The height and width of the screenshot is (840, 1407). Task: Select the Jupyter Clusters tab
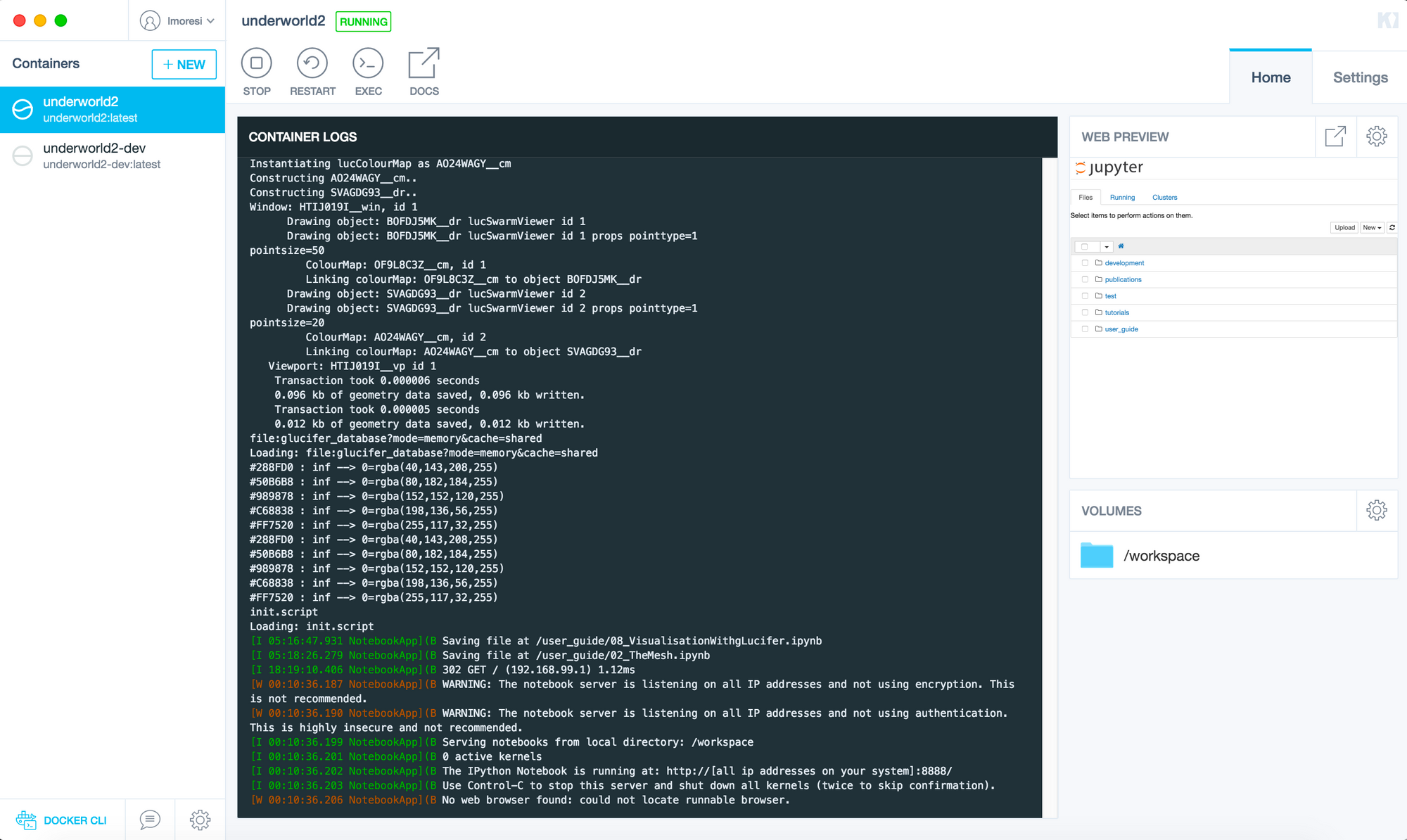click(1164, 198)
